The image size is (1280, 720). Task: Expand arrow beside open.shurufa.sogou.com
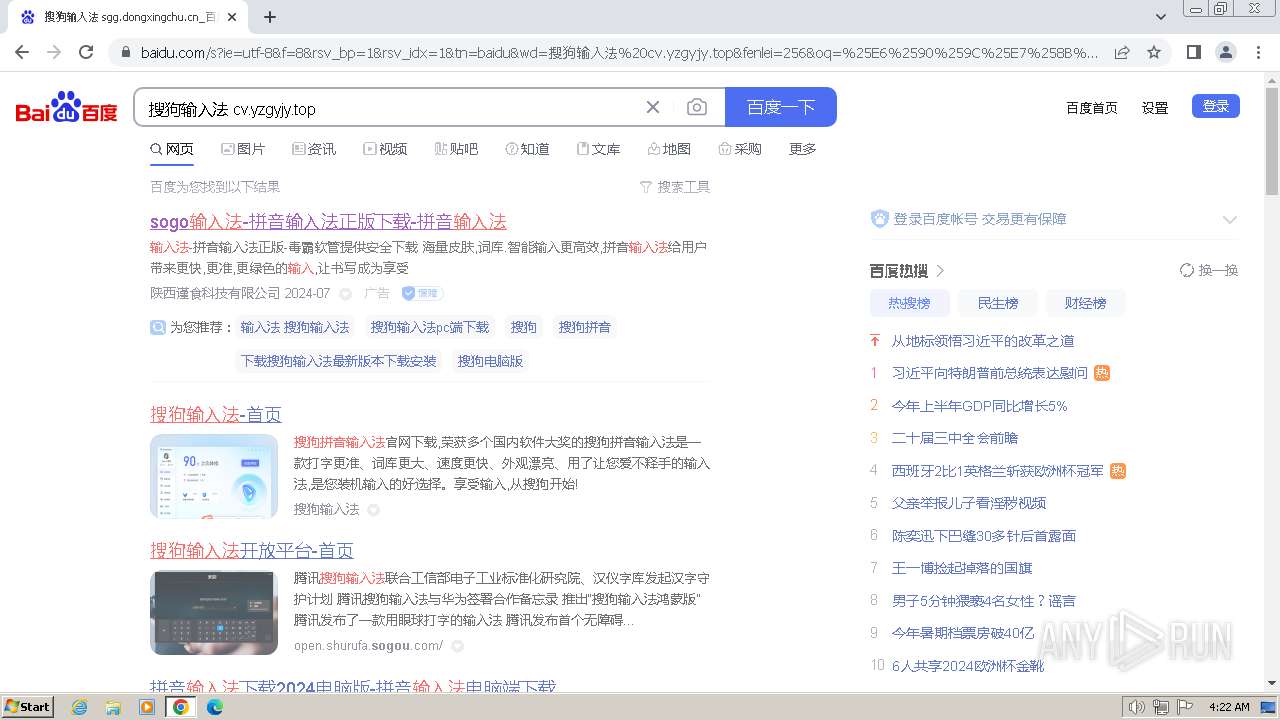tap(457, 646)
